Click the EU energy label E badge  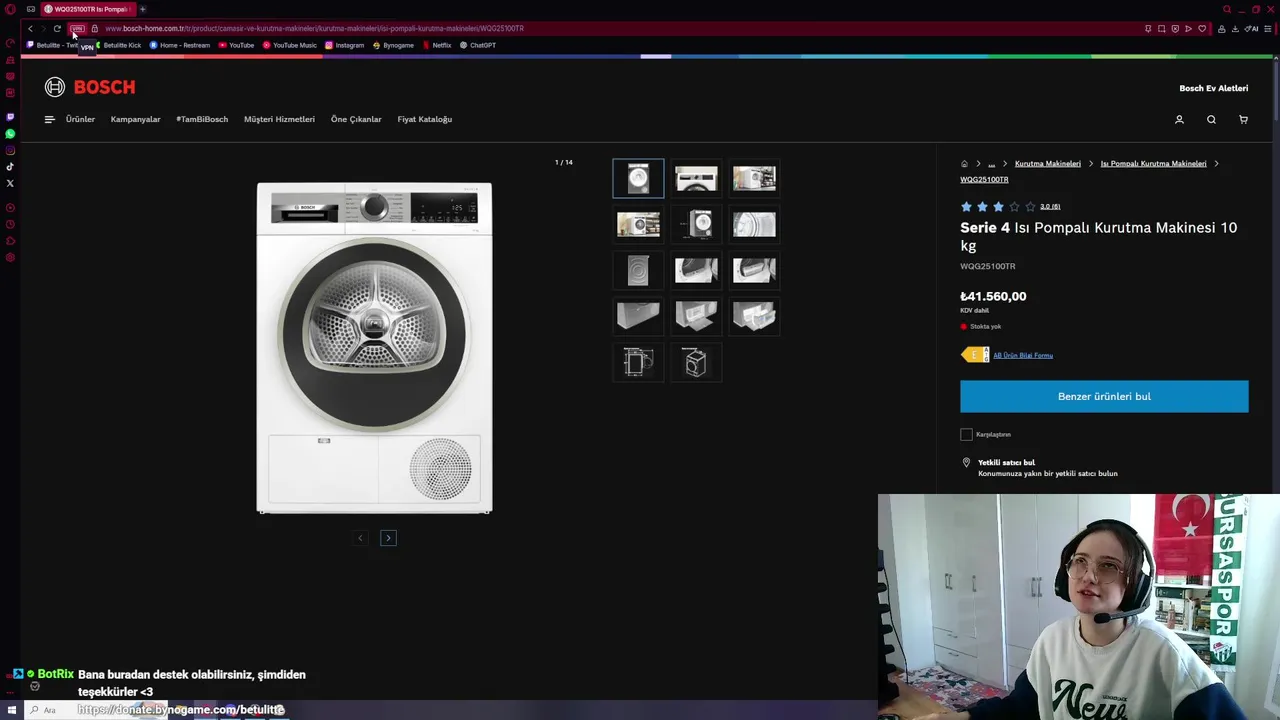[x=975, y=355]
